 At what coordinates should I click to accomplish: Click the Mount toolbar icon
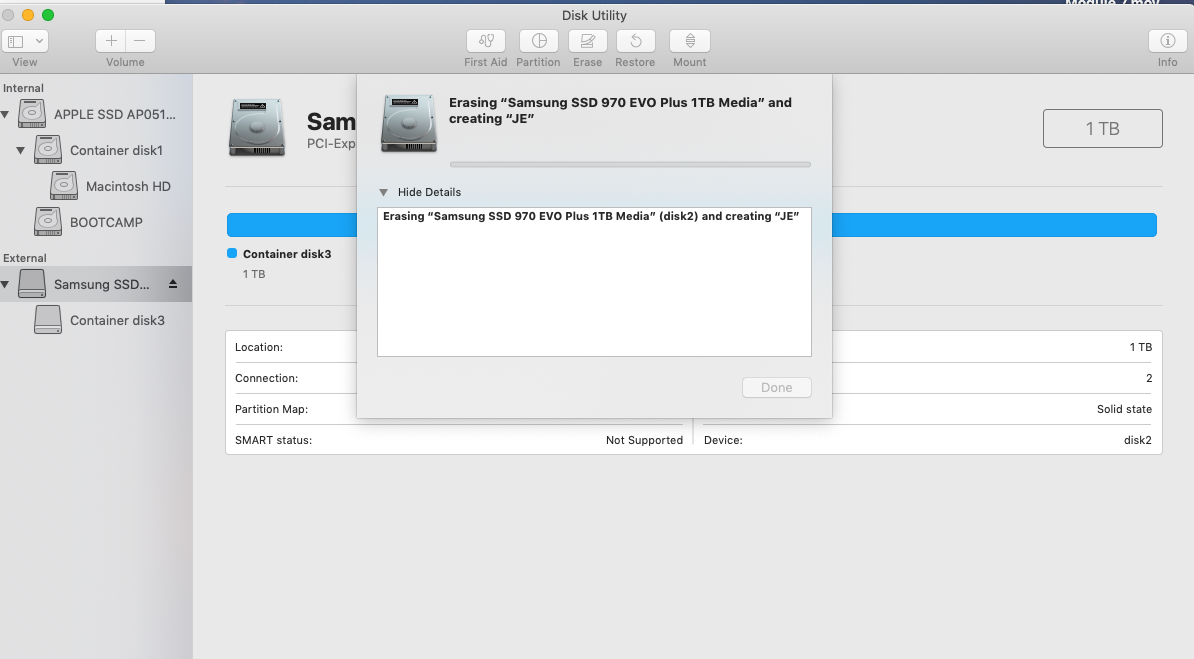[x=690, y=41]
